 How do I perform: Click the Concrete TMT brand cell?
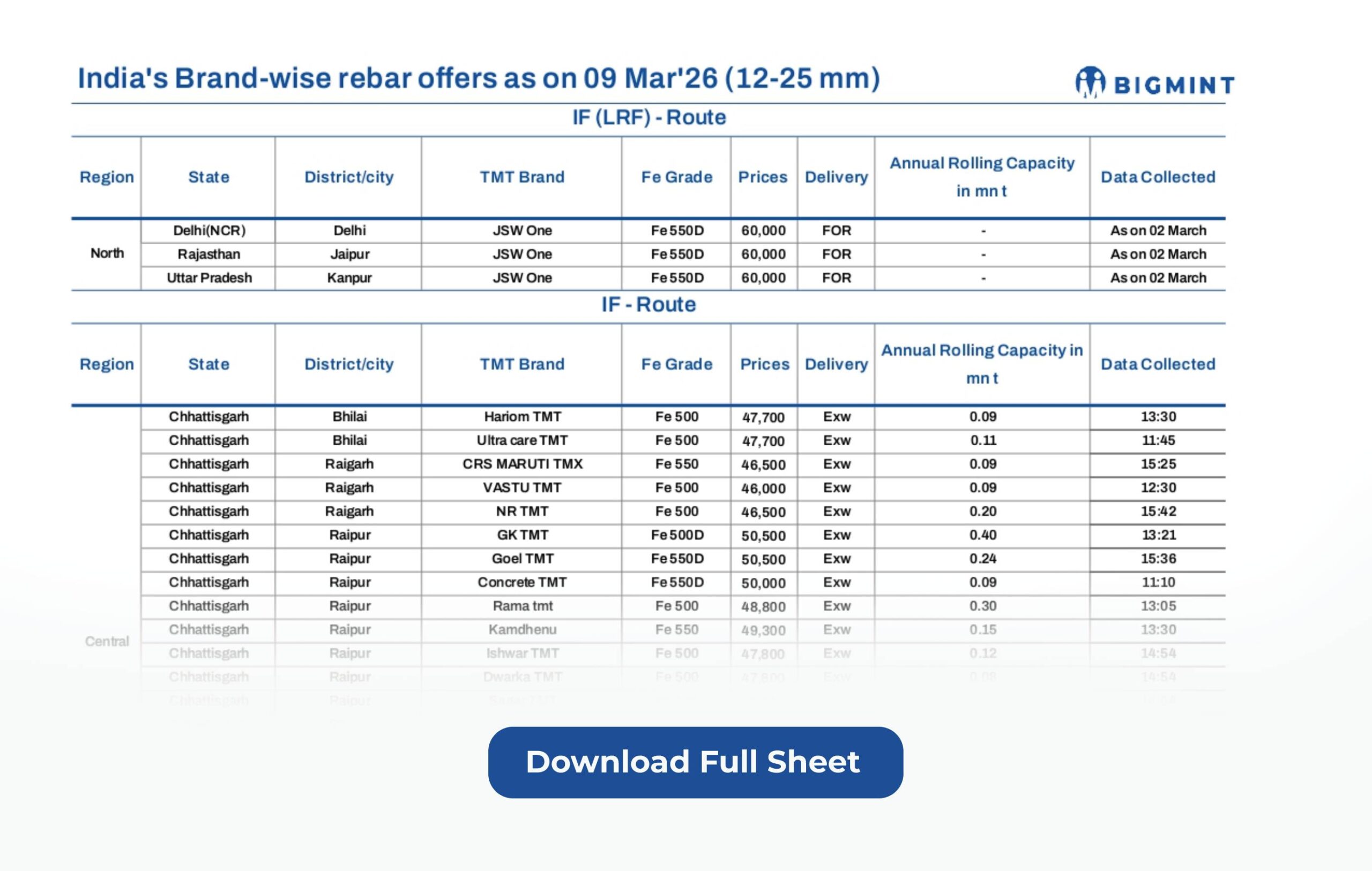522,582
